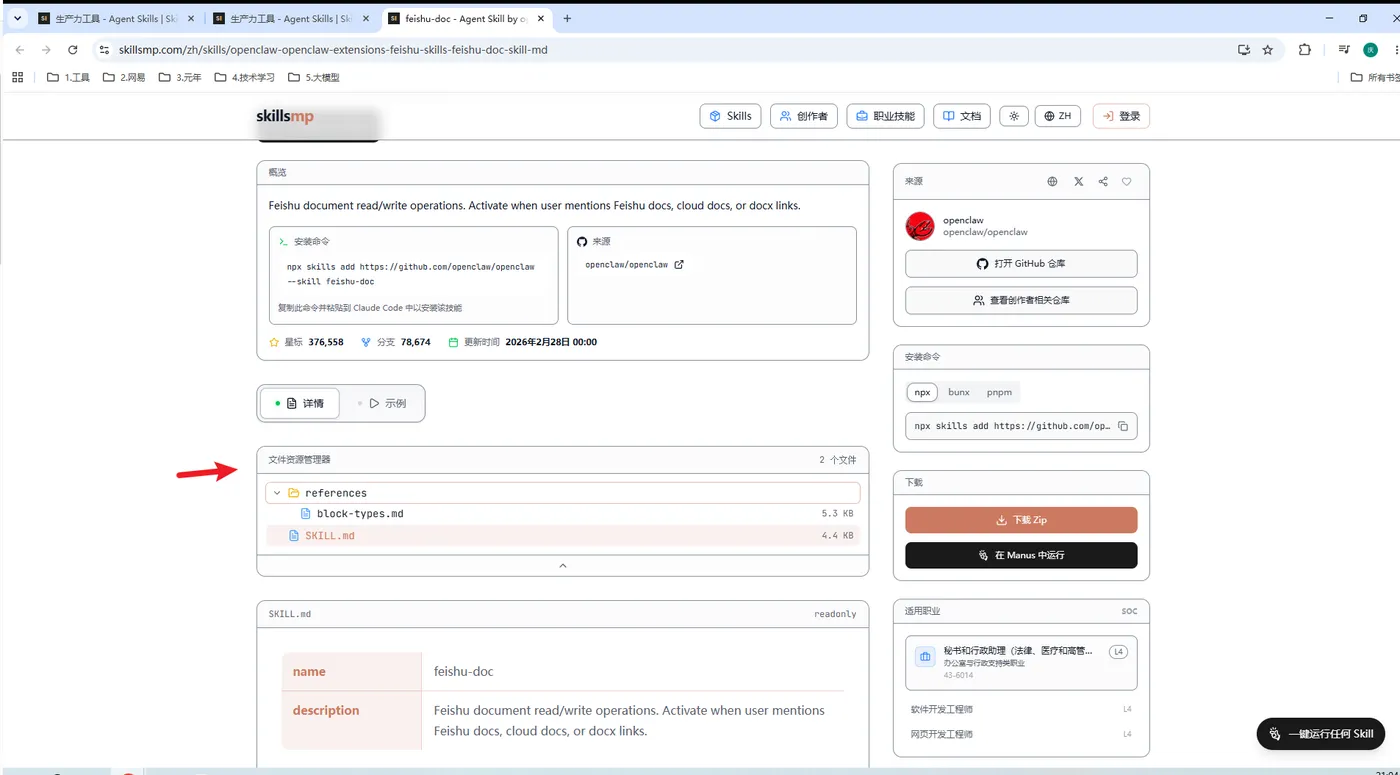Click the 2026年2月28日 00:00 update time

point(551,342)
